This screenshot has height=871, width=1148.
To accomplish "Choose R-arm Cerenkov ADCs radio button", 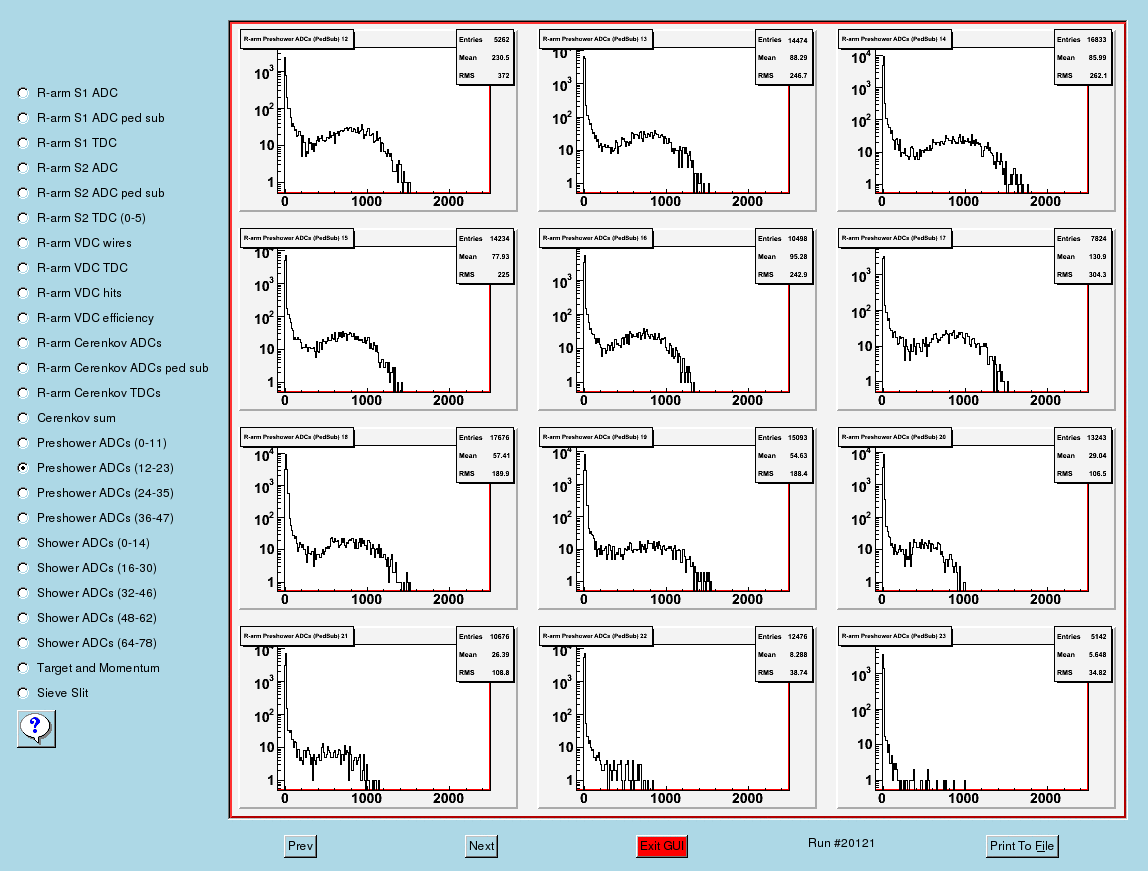I will [x=23, y=343].
